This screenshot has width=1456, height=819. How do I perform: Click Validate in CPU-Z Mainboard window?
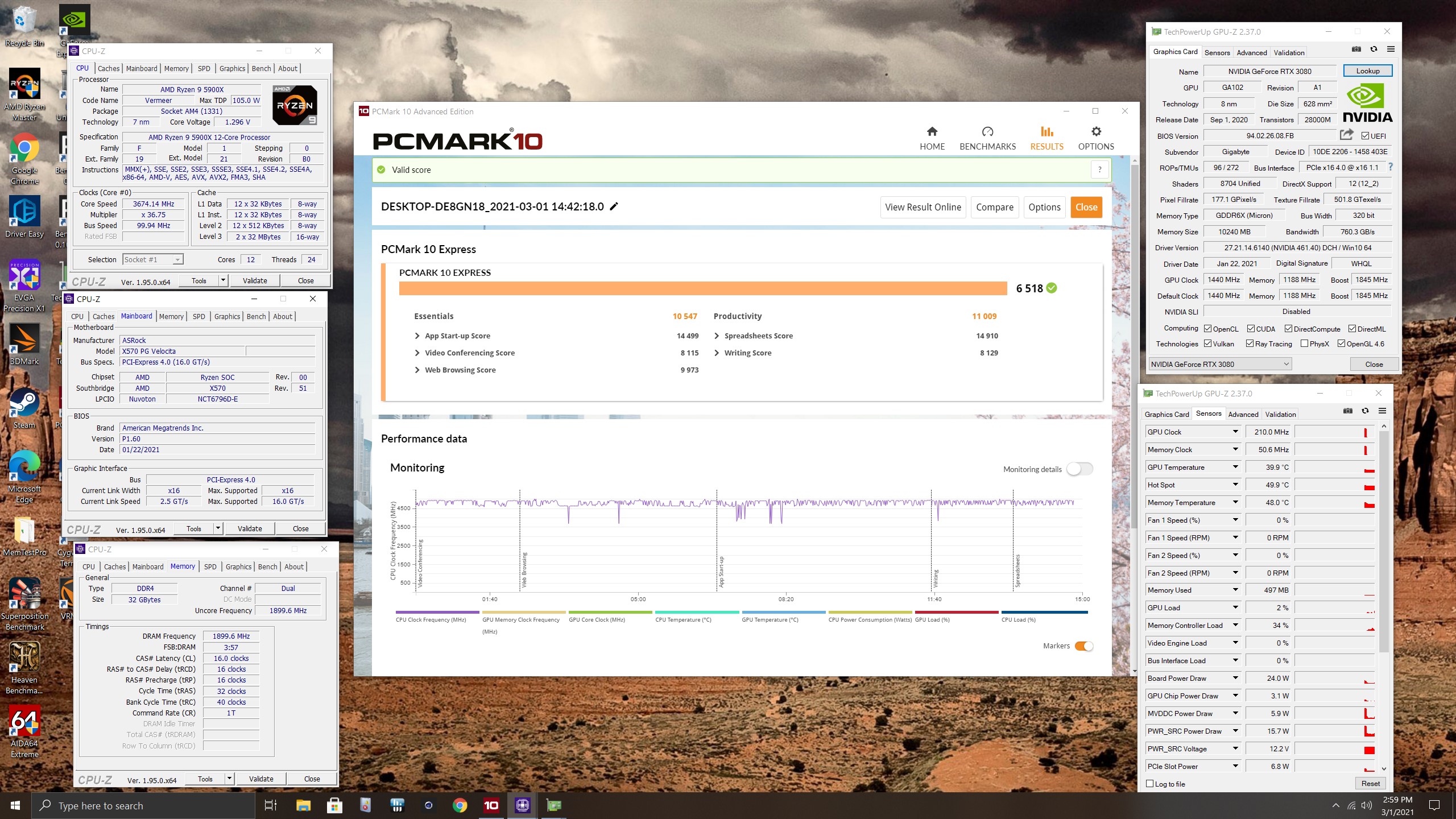point(250,529)
